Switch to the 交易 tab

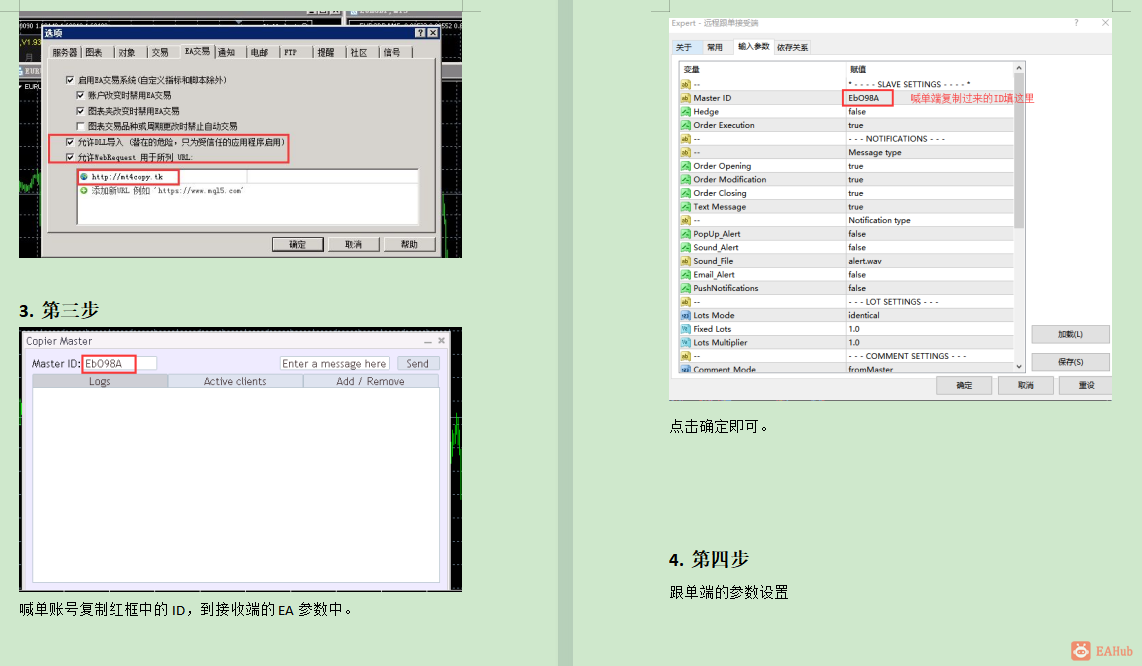(x=160, y=52)
